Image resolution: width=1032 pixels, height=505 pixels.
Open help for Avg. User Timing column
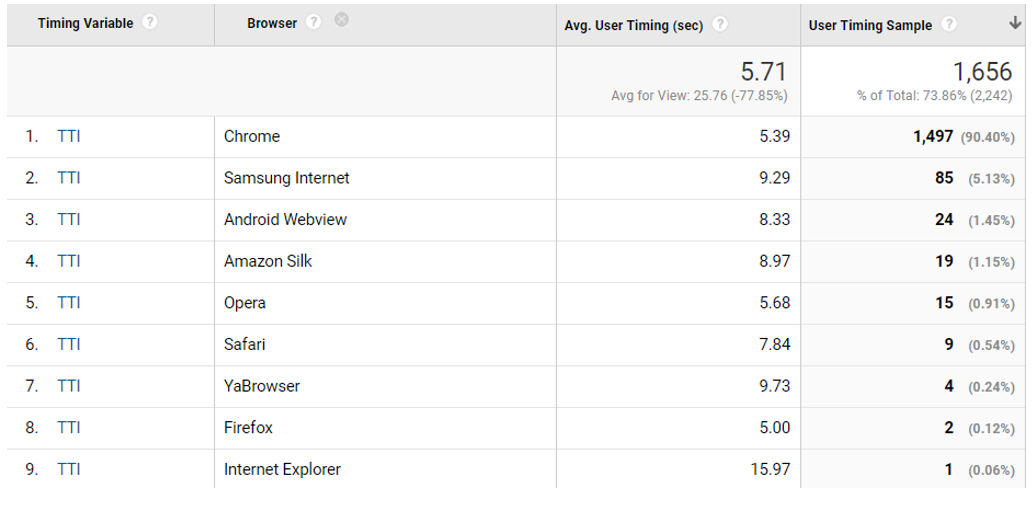721,24
